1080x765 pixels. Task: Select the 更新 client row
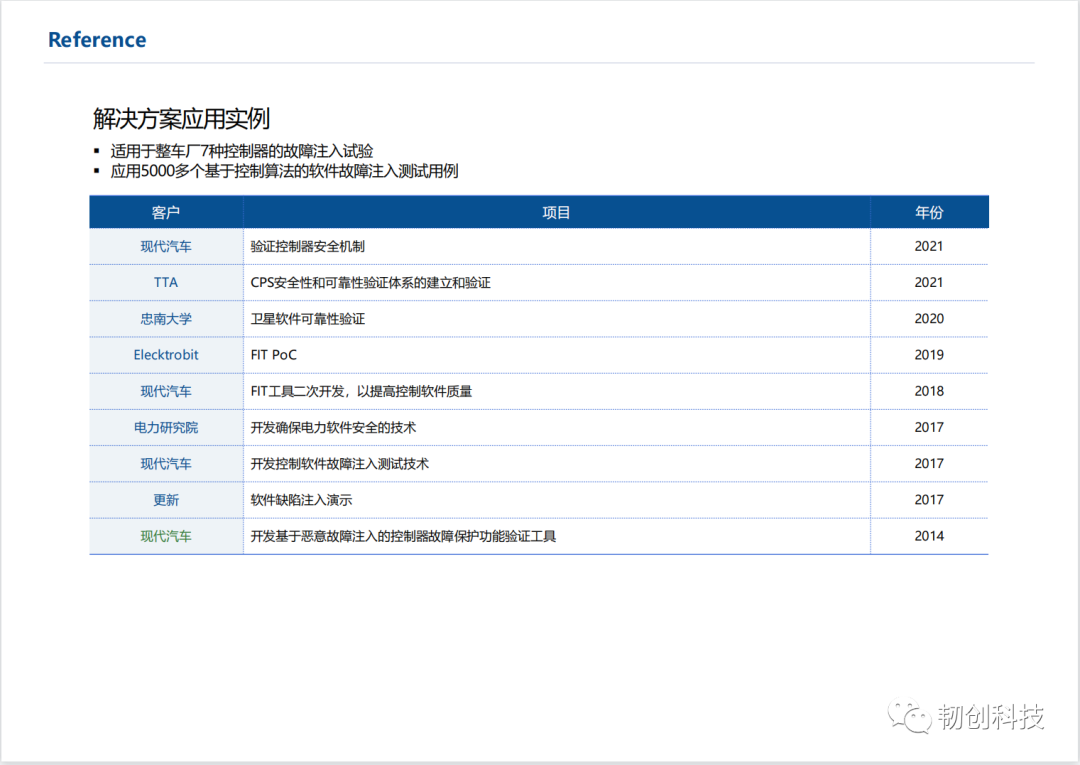coord(165,499)
